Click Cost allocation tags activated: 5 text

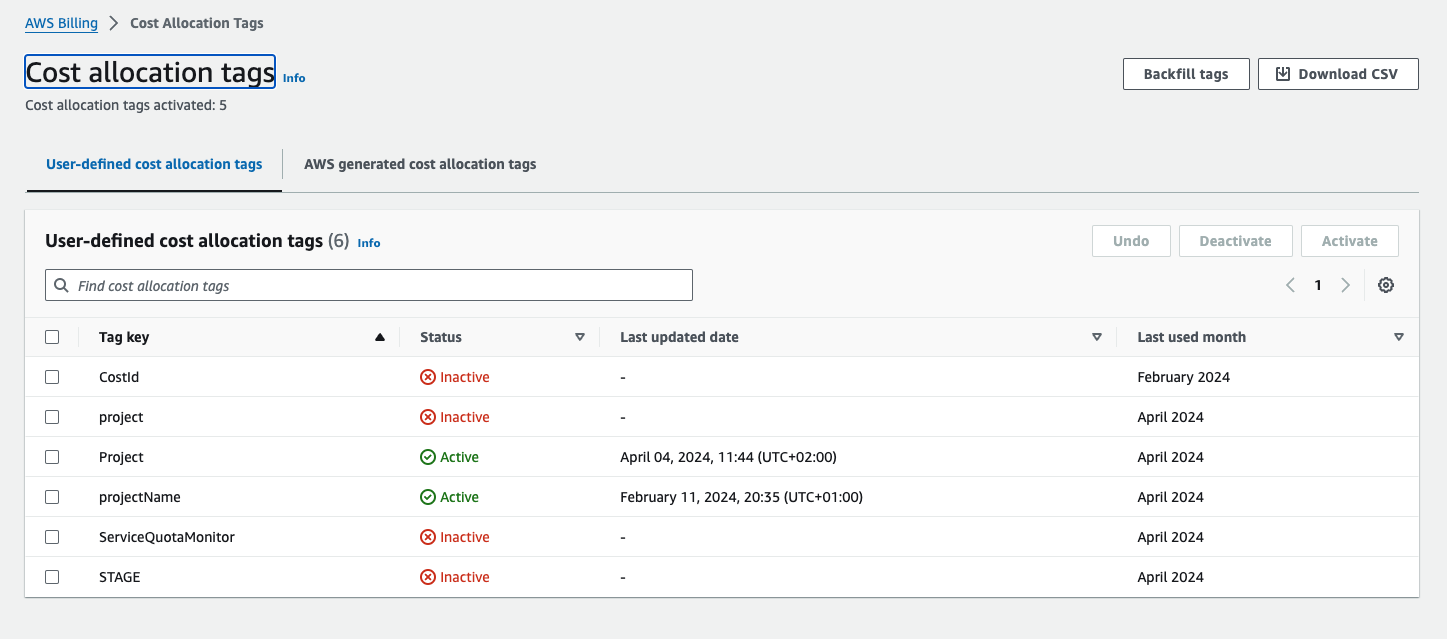point(126,105)
